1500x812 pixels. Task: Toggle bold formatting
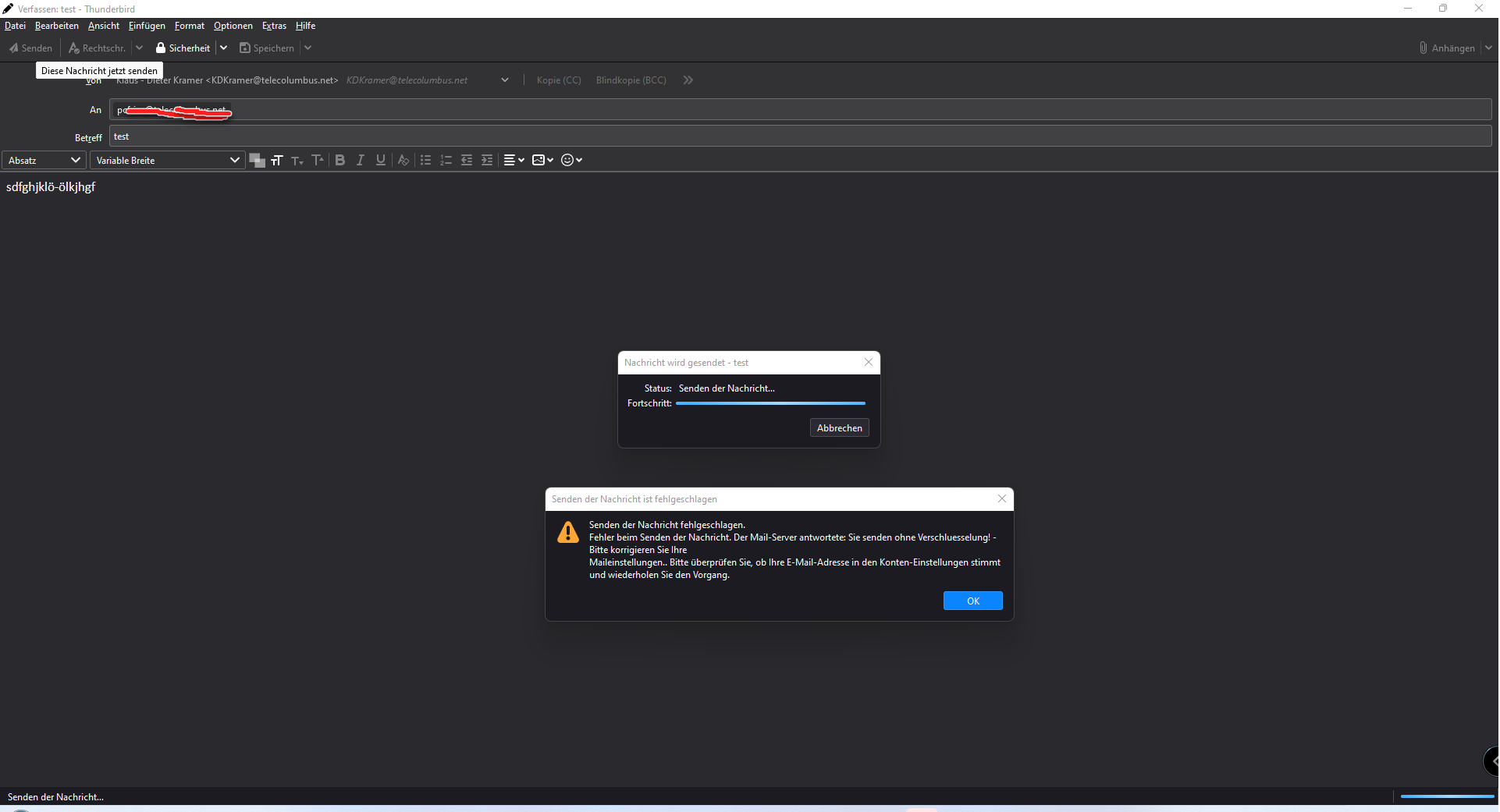pyautogui.click(x=340, y=160)
